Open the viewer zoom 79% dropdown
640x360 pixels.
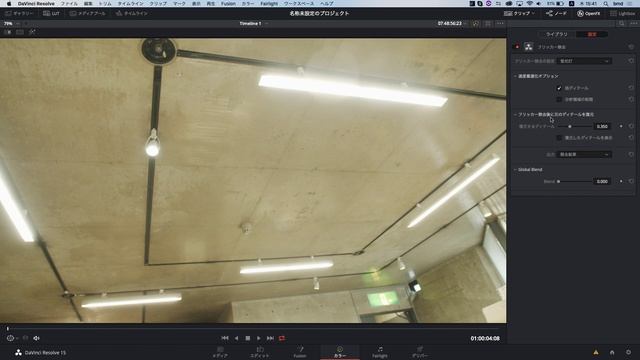pyautogui.click(x=11, y=24)
